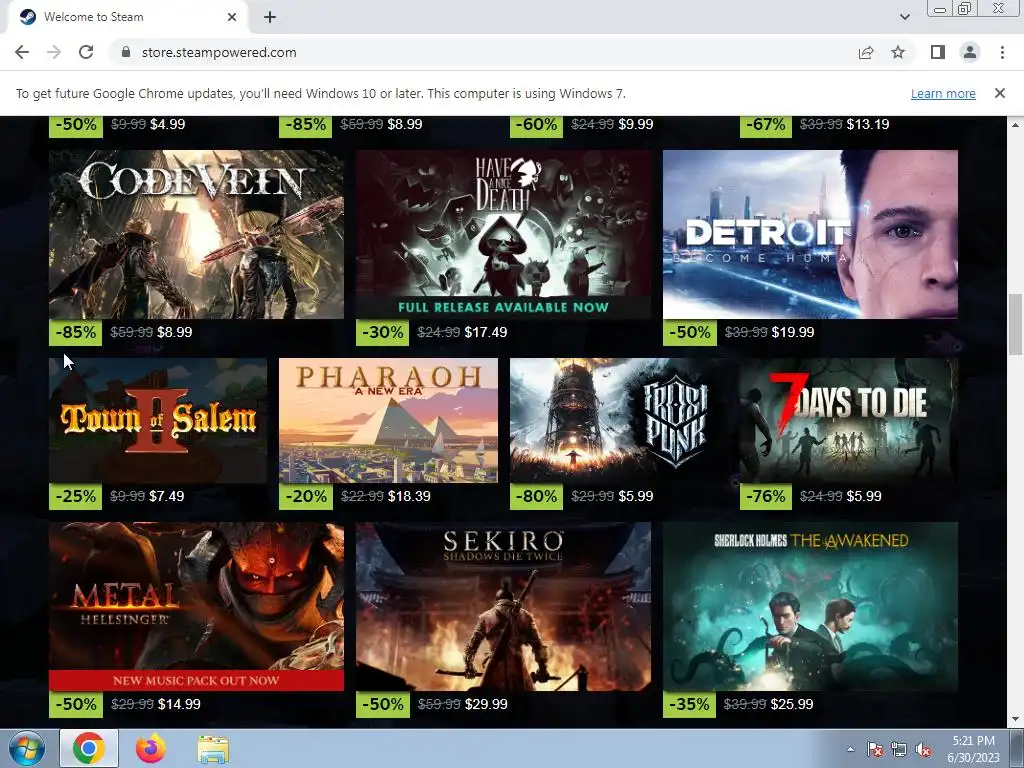
Task: Show hidden system tray icons
Action: point(850,749)
